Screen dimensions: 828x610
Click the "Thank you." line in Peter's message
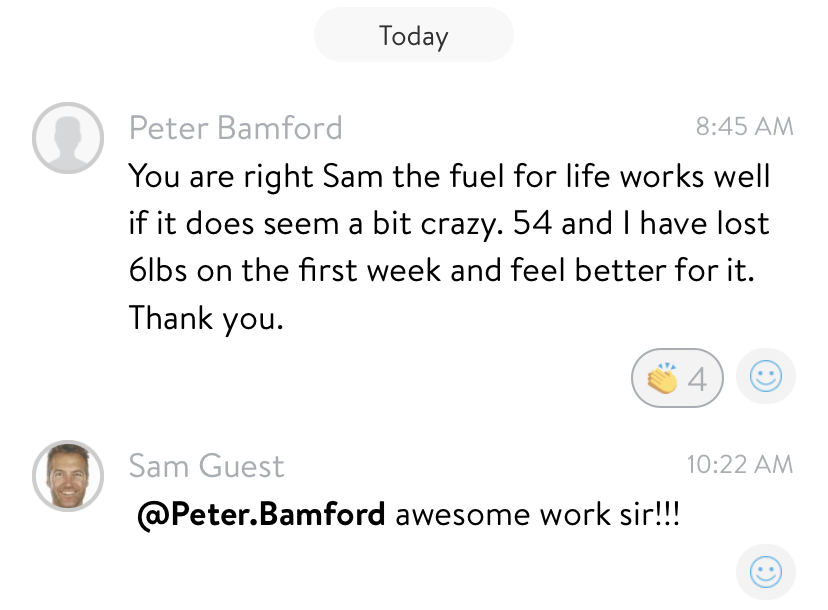click(206, 318)
